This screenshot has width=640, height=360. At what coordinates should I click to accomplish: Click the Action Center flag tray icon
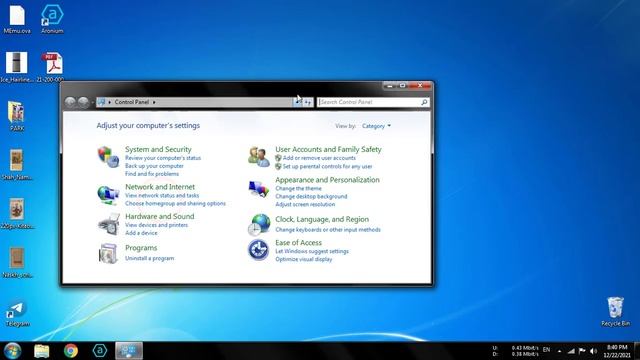point(582,351)
